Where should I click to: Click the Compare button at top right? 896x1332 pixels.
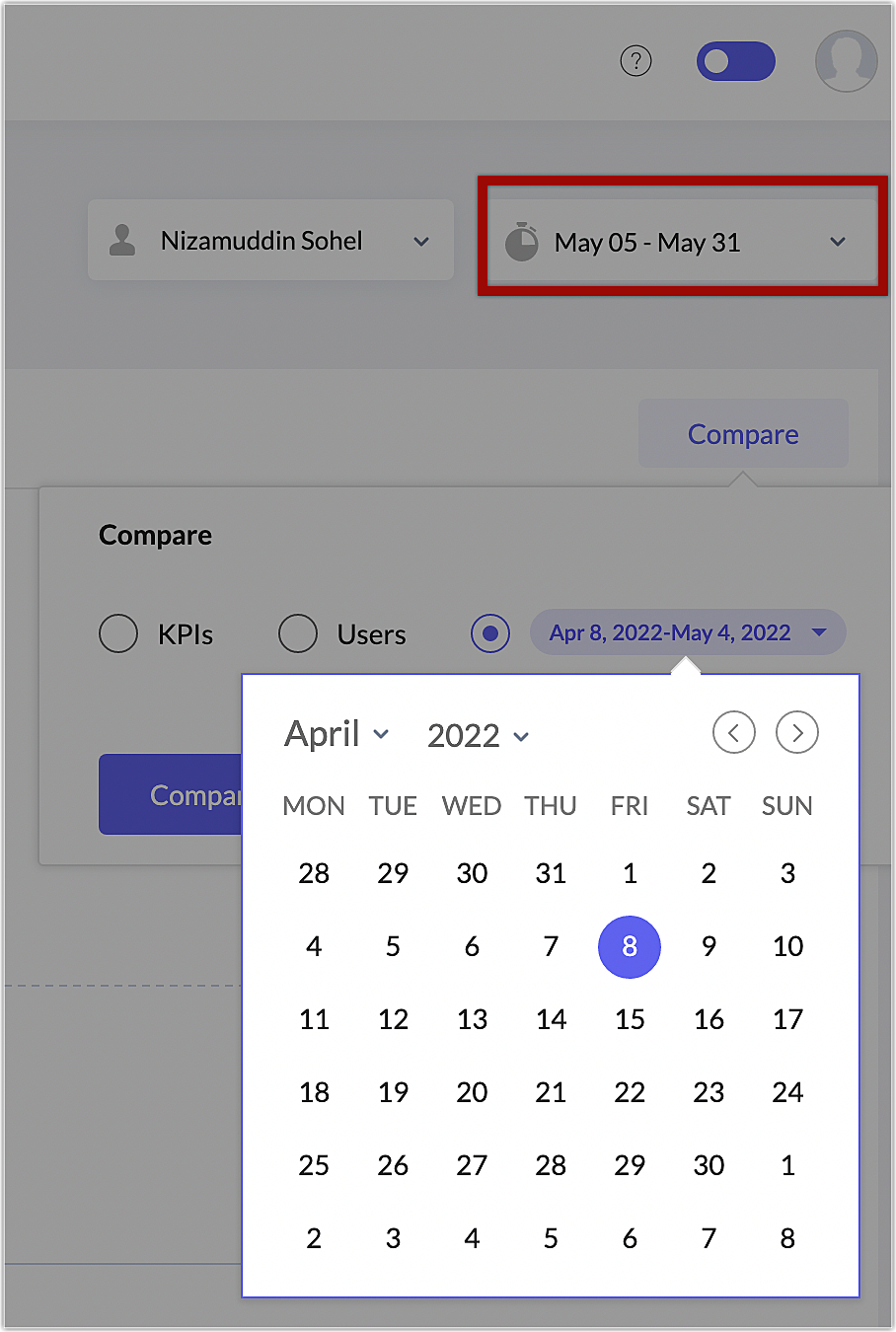coord(743,434)
